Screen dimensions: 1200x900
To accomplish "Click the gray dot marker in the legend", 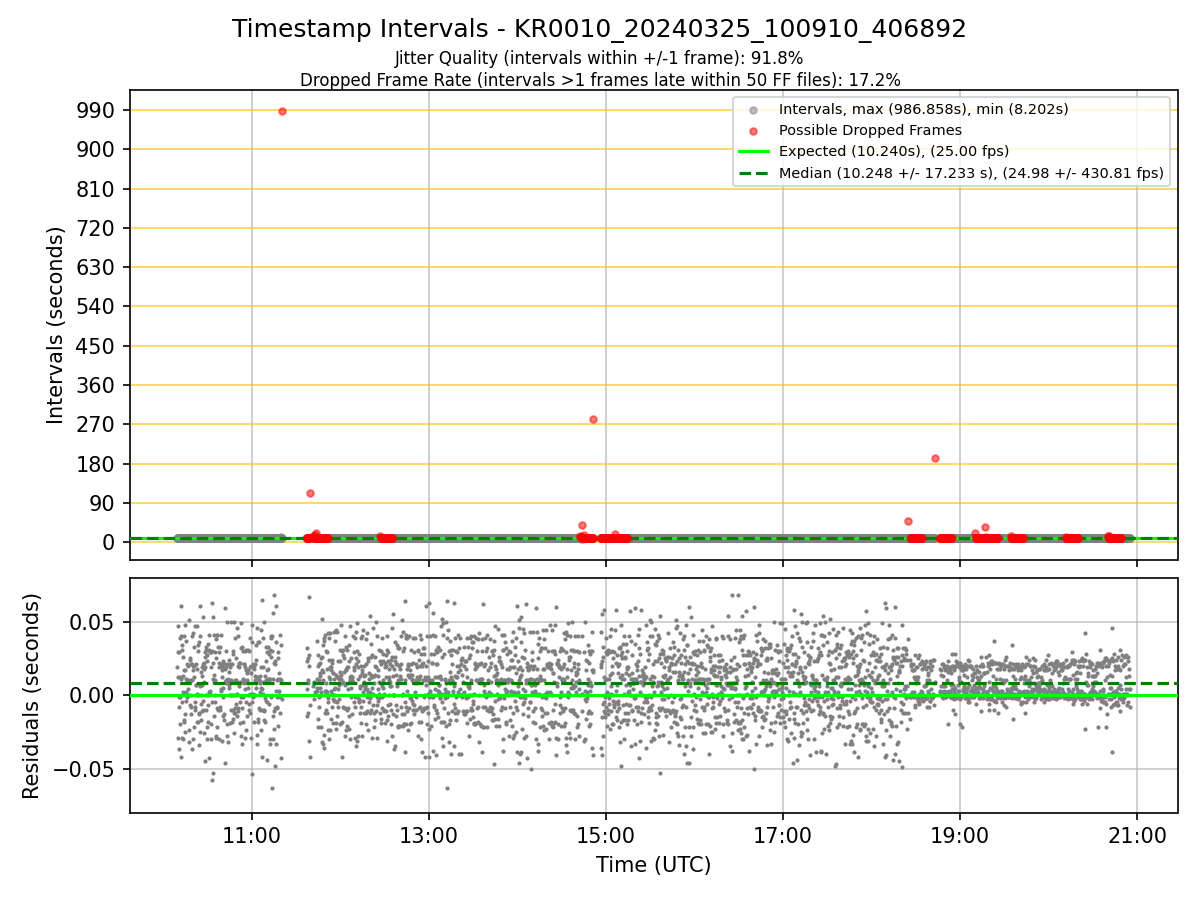I will tap(753, 110).
